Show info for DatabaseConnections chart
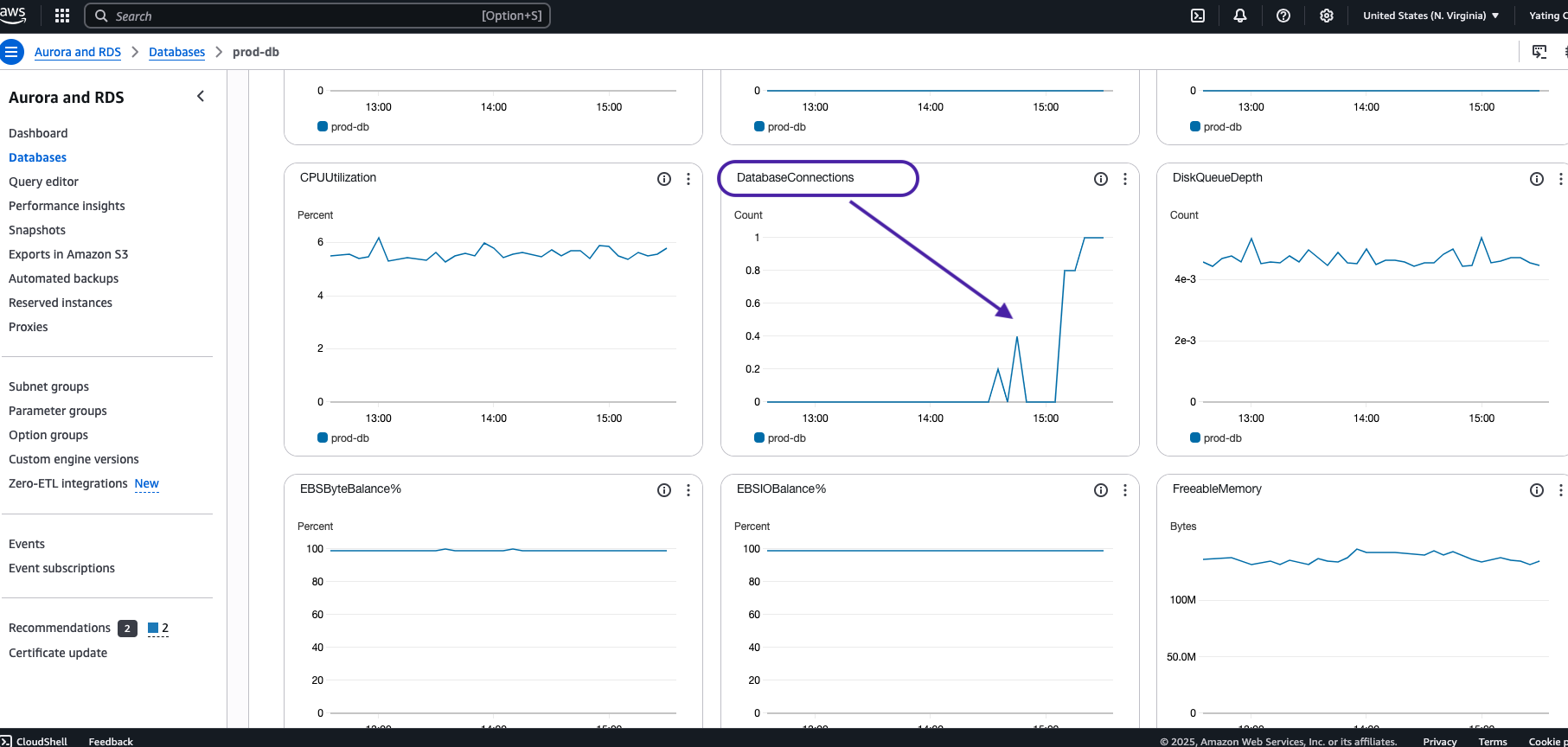 point(1101,179)
